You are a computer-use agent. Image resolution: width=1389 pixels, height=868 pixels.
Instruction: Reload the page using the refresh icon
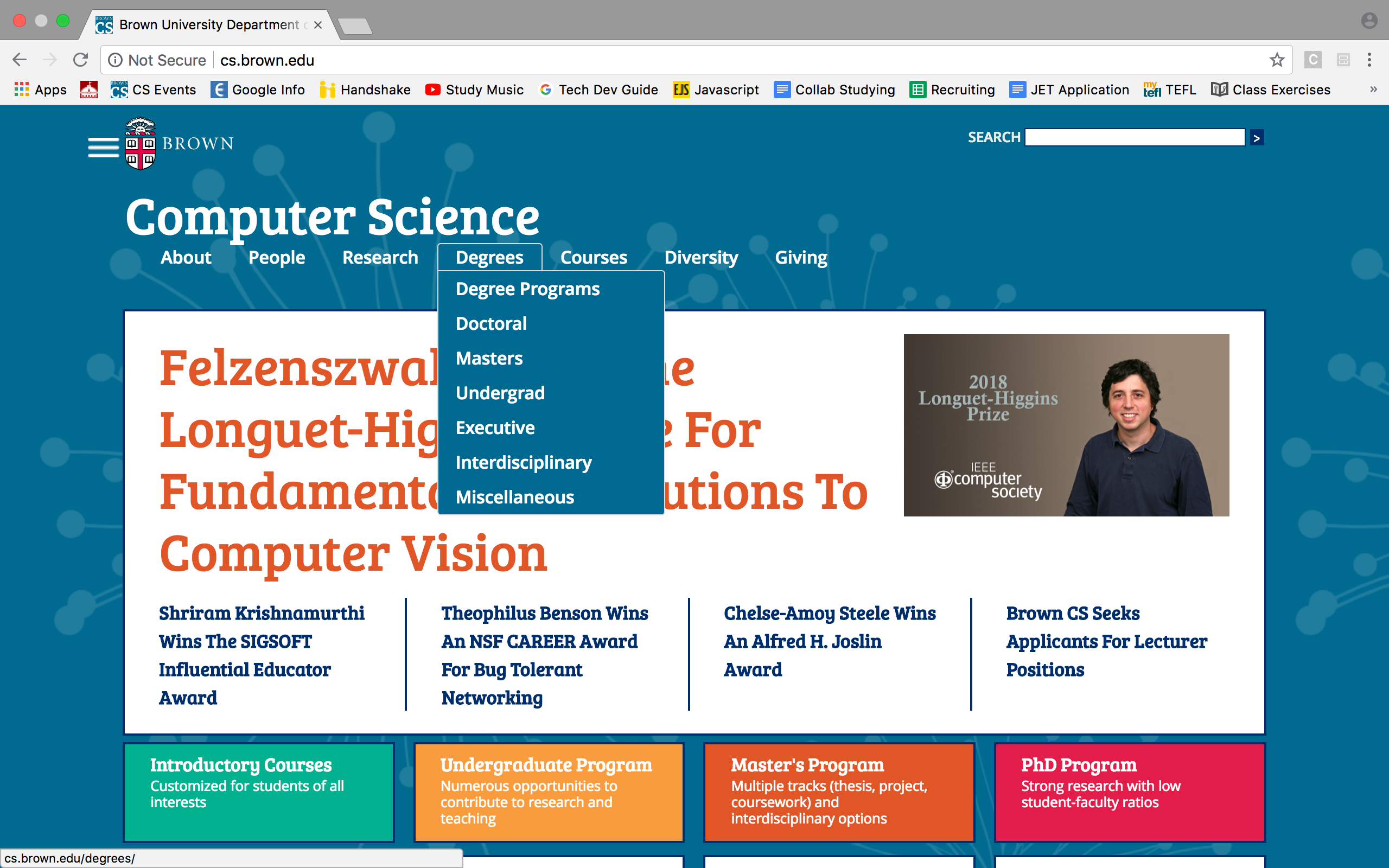pos(81,60)
